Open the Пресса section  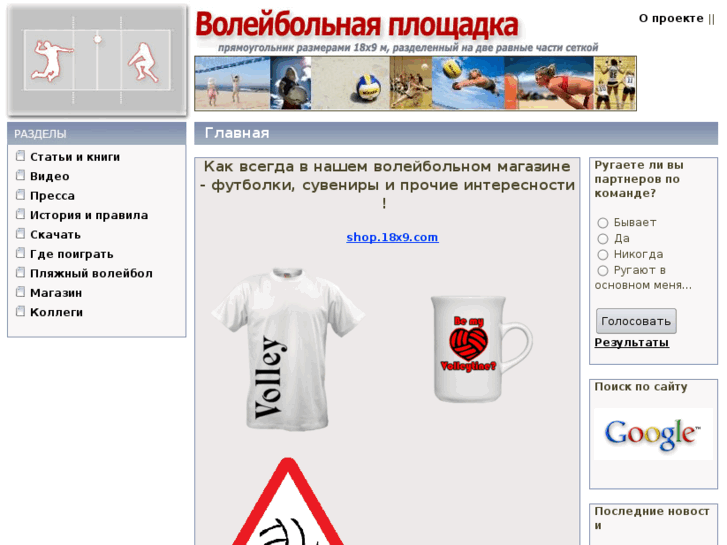pos(52,196)
